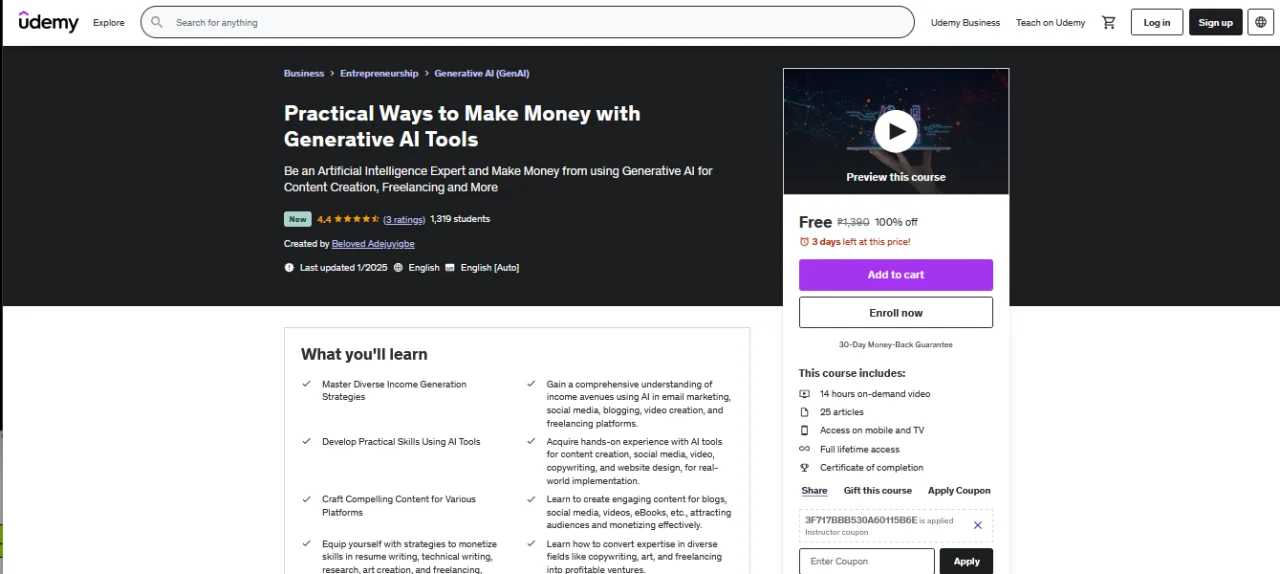Image resolution: width=1280 pixels, height=574 pixels.
Task: Click the 1,319 students text
Action: pos(460,219)
